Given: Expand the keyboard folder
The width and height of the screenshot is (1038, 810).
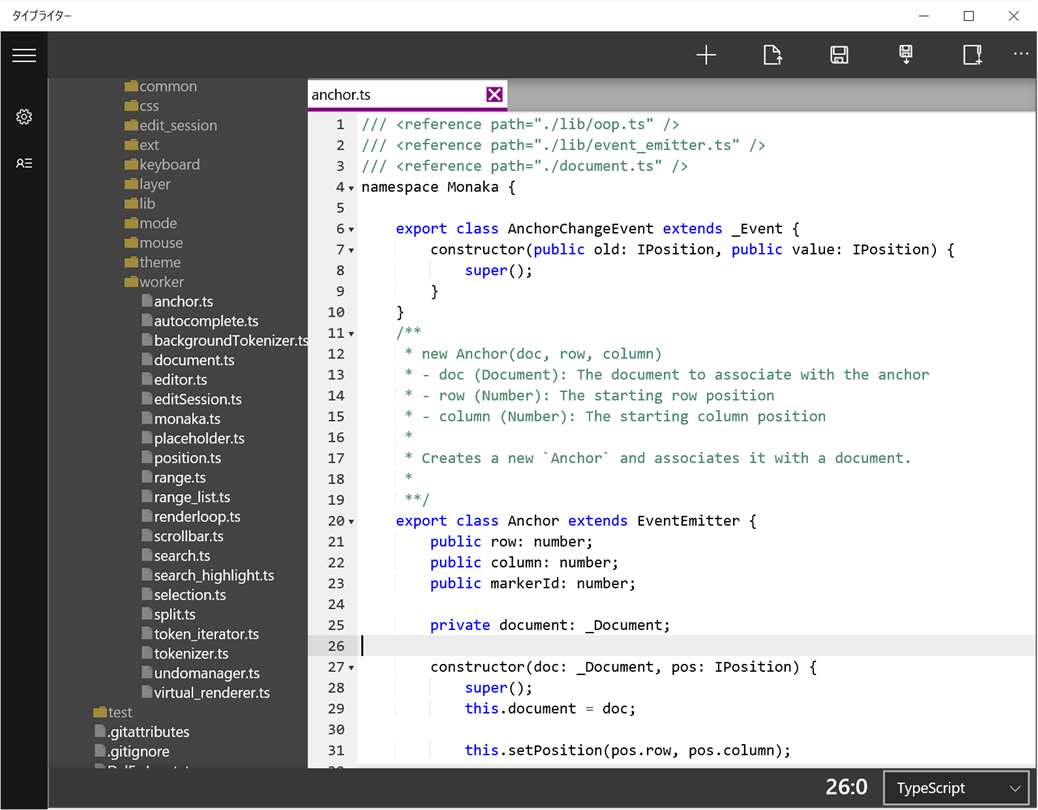Looking at the screenshot, I should pyautogui.click(x=168, y=165).
